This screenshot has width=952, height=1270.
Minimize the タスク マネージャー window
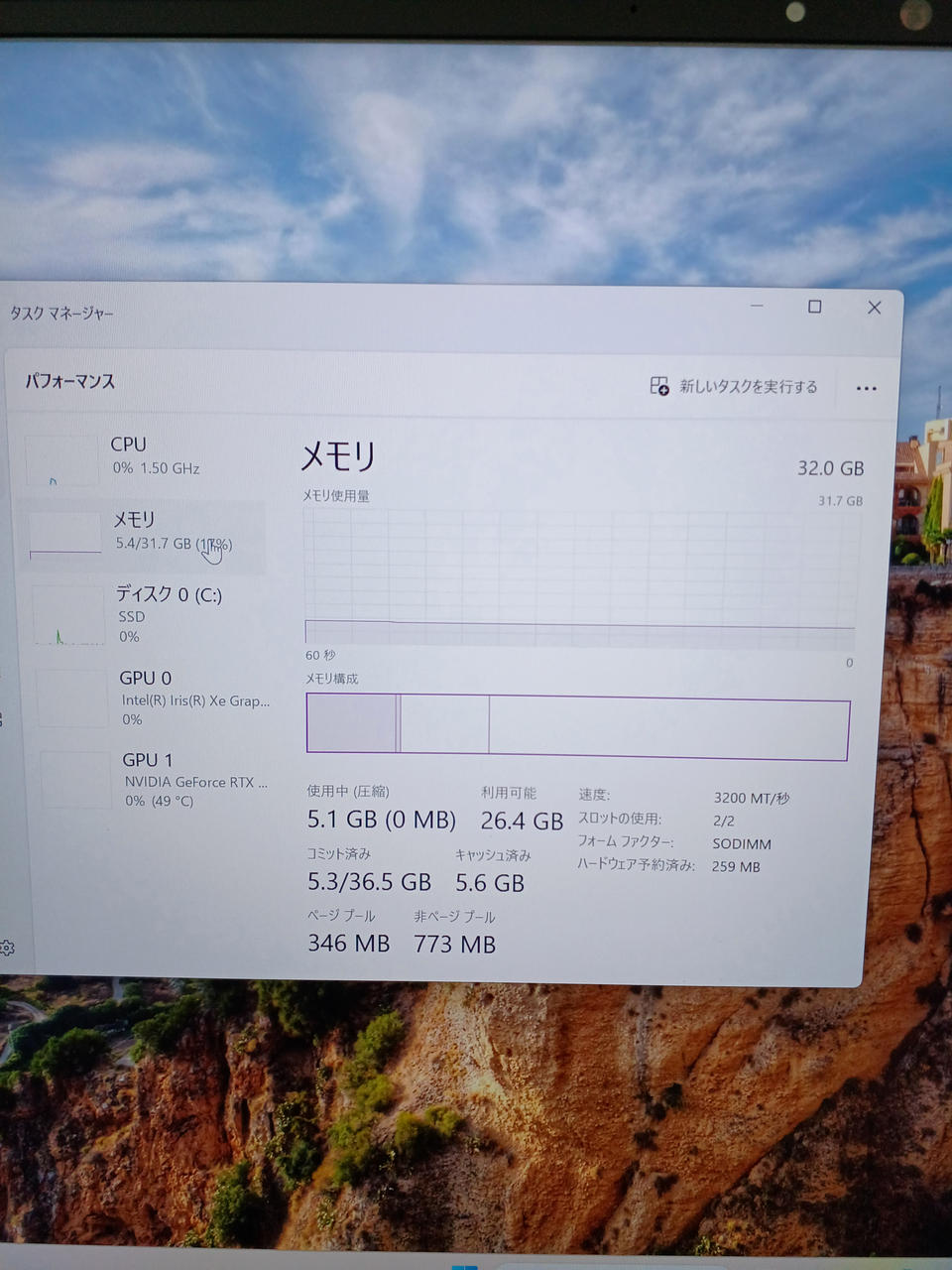click(757, 307)
